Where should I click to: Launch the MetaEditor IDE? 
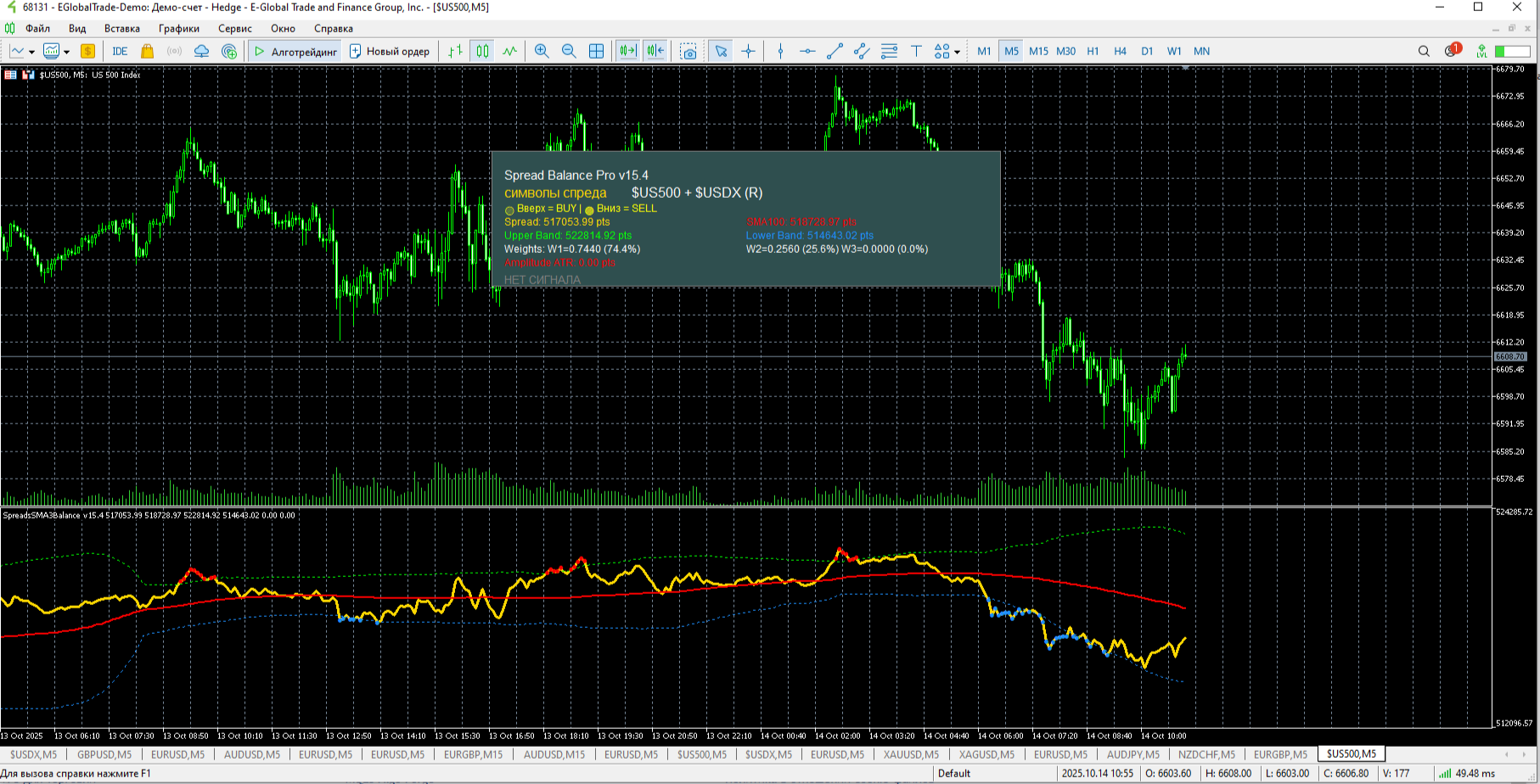click(120, 51)
